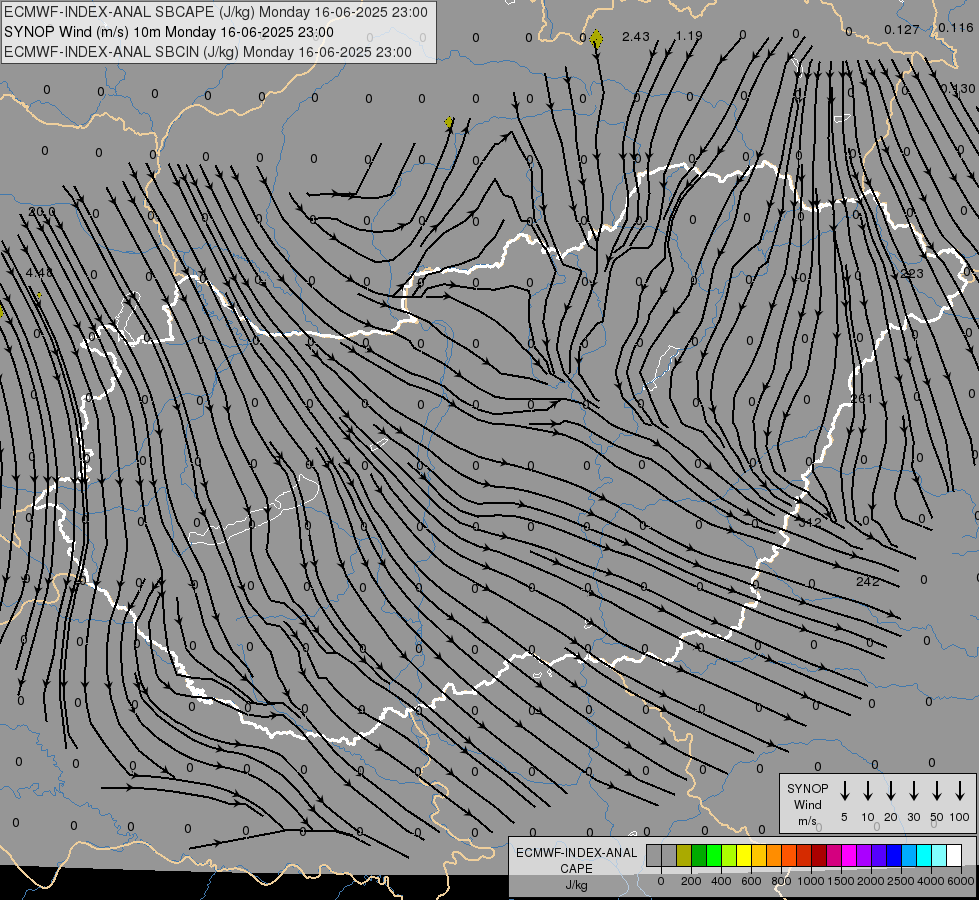Screen dimensions: 979x900
Task: Select the pure blue legend swatch
Action: (x=894, y=855)
